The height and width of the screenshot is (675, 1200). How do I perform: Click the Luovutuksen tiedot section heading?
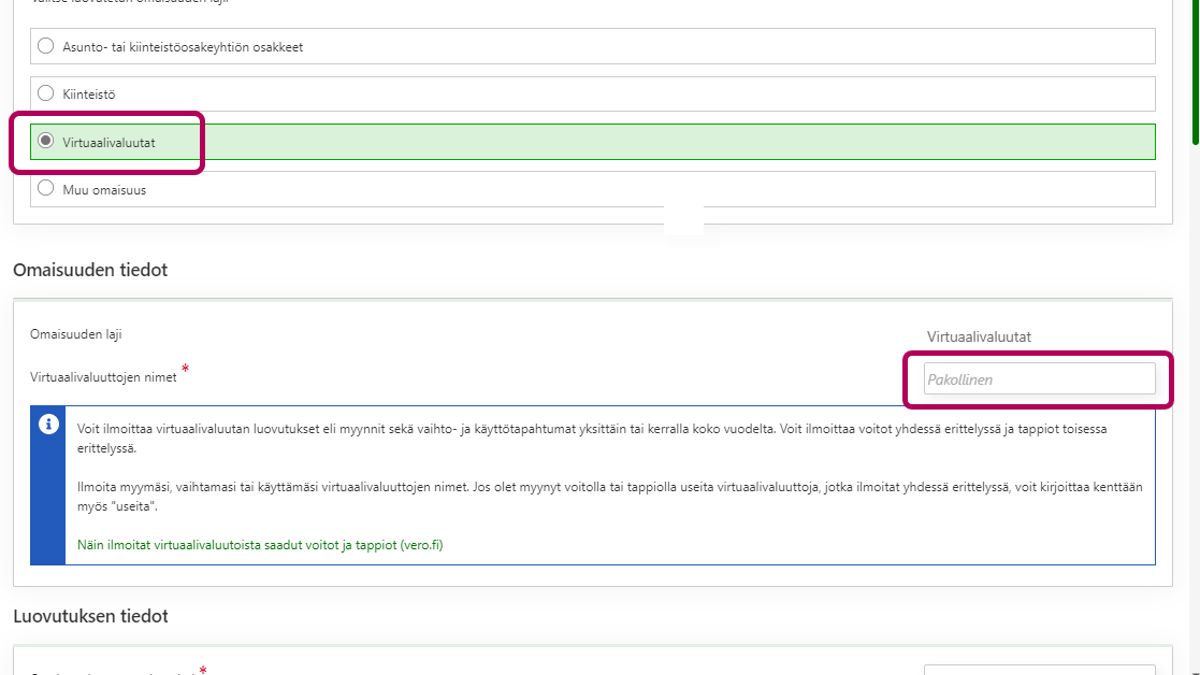click(x=90, y=616)
